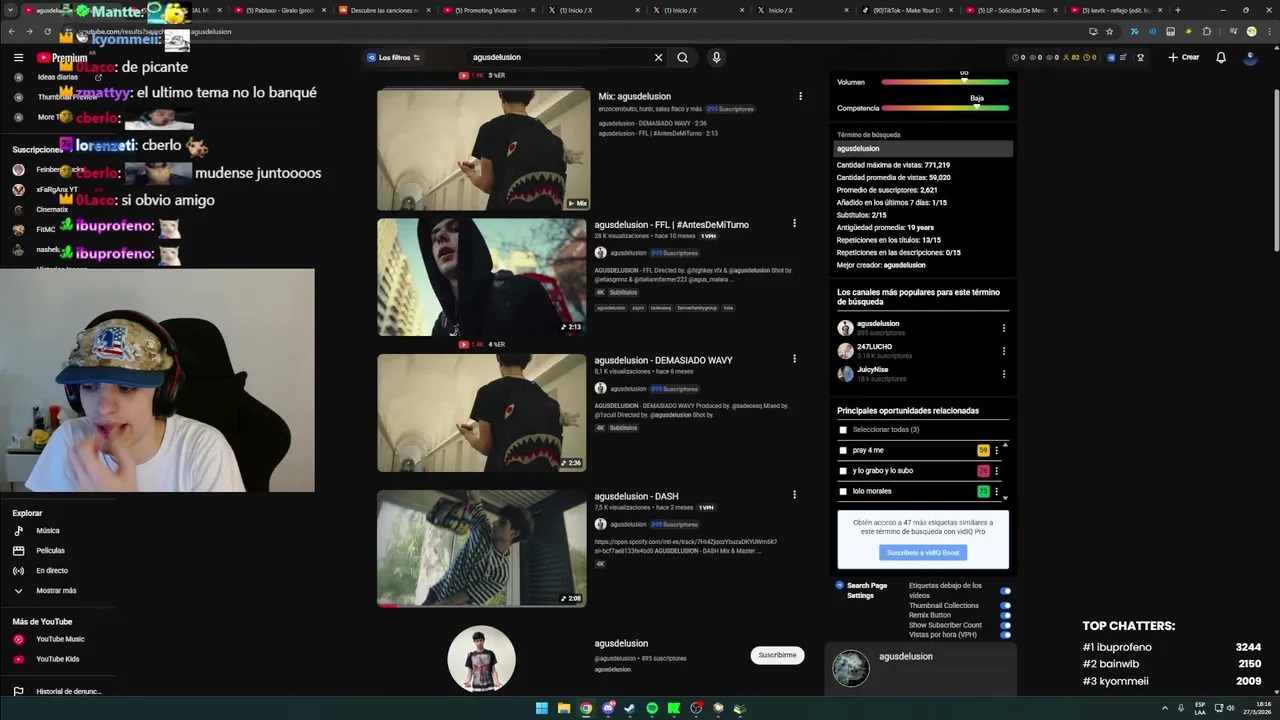Open the notifications bell
The image size is (1280, 720).
pyautogui.click(x=1220, y=57)
